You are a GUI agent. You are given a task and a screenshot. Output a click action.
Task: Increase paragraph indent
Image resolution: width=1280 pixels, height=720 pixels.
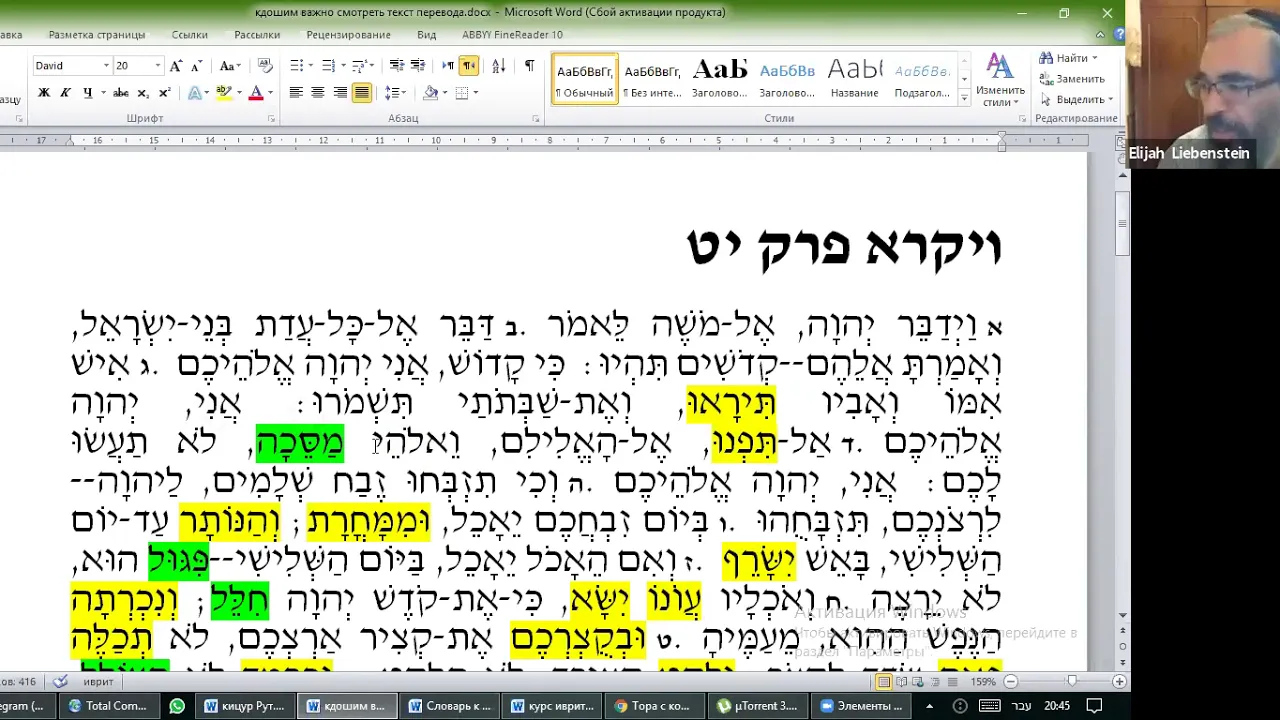coord(418,66)
